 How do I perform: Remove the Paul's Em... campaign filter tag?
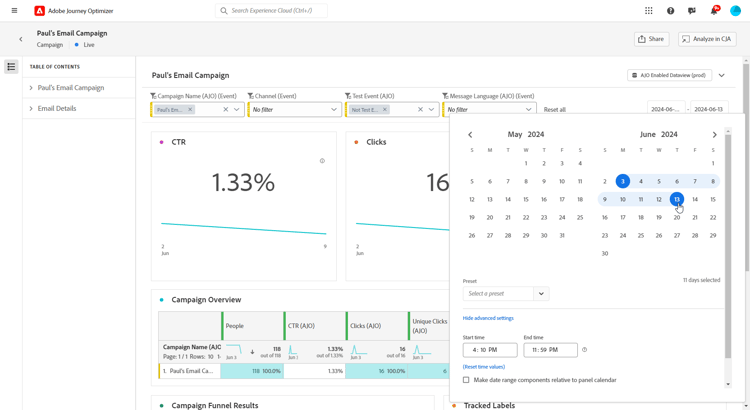tap(190, 110)
